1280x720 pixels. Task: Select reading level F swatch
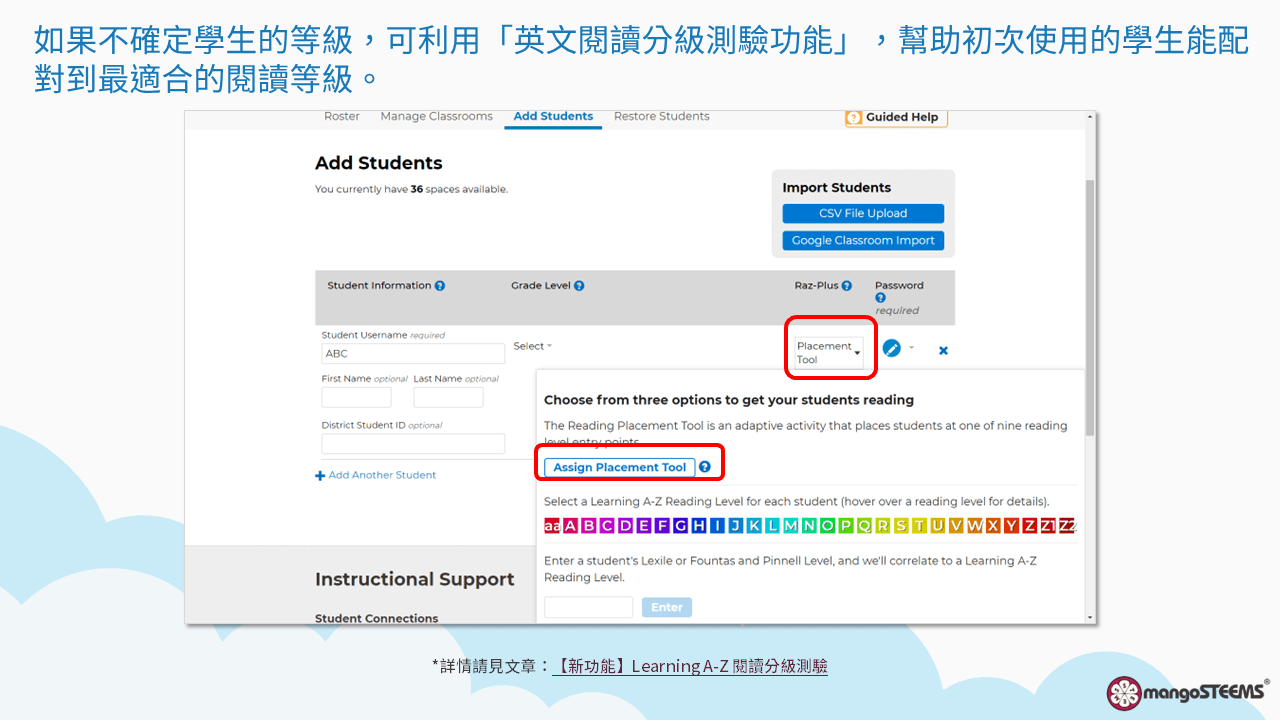click(x=663, y=525)
